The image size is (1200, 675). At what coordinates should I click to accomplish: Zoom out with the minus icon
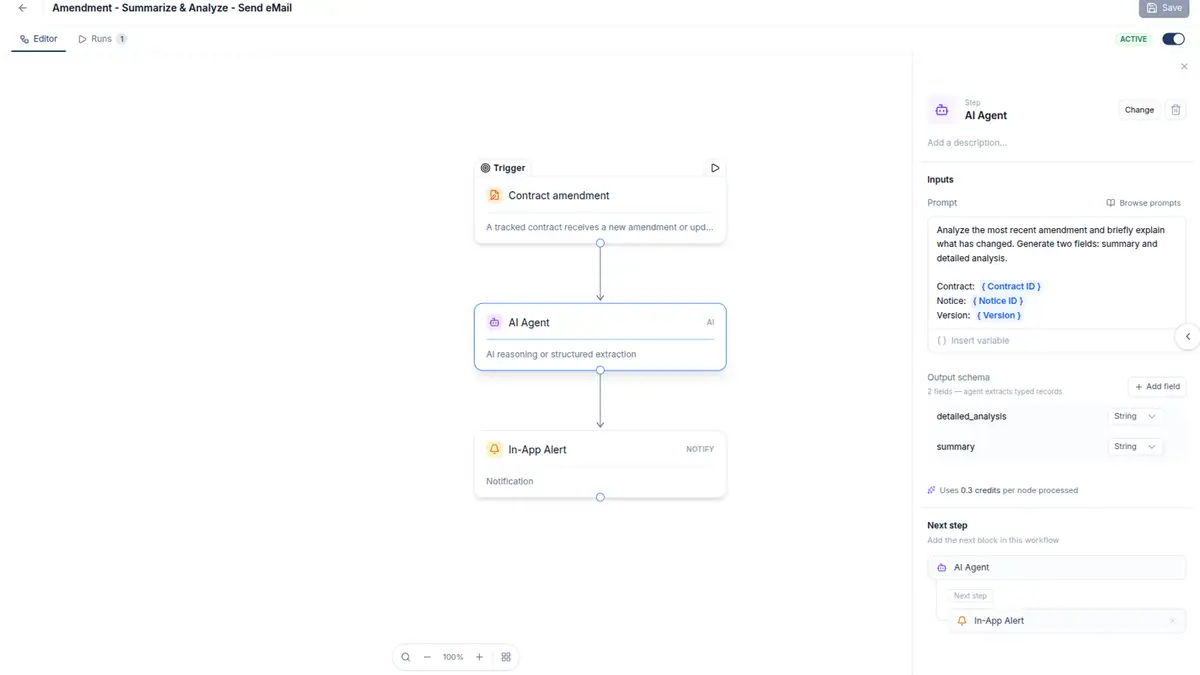(x=427, y=657)
